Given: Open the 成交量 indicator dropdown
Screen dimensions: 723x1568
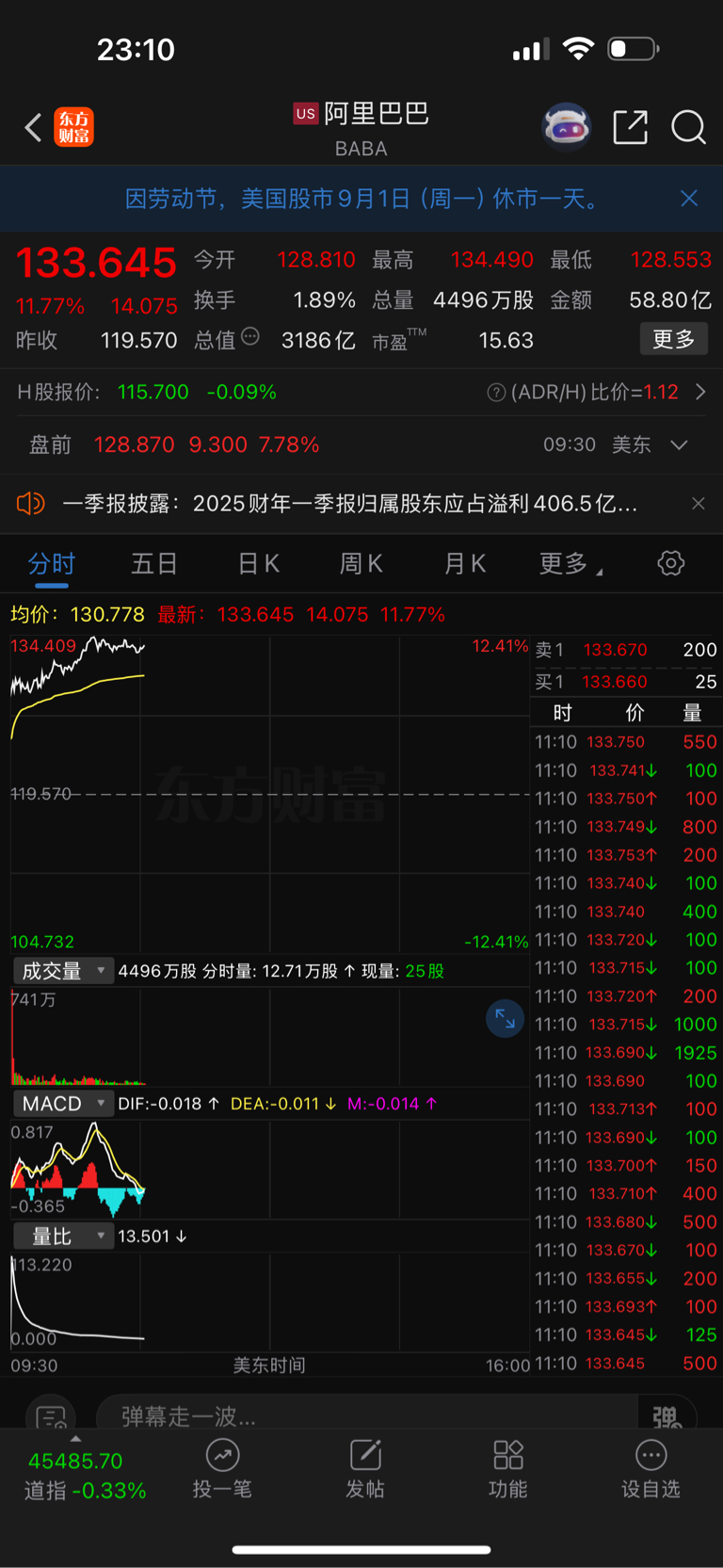Looking at the screenshot, I should coord(63,971).
